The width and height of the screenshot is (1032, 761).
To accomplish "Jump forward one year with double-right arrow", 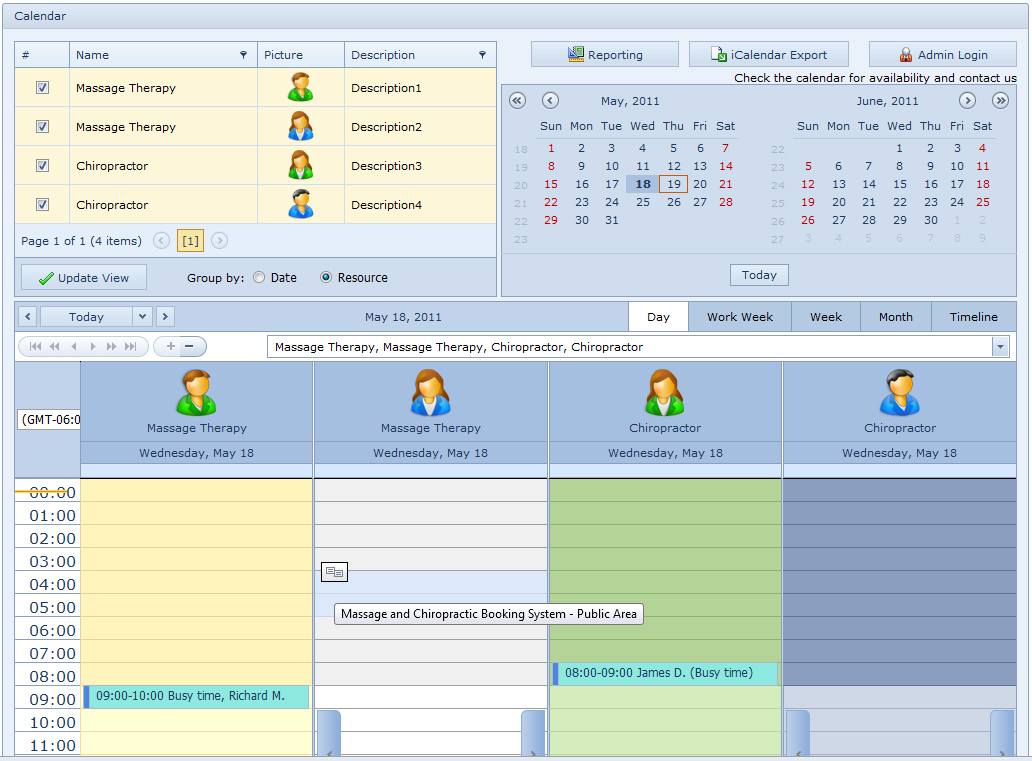I will point(1000,101).
